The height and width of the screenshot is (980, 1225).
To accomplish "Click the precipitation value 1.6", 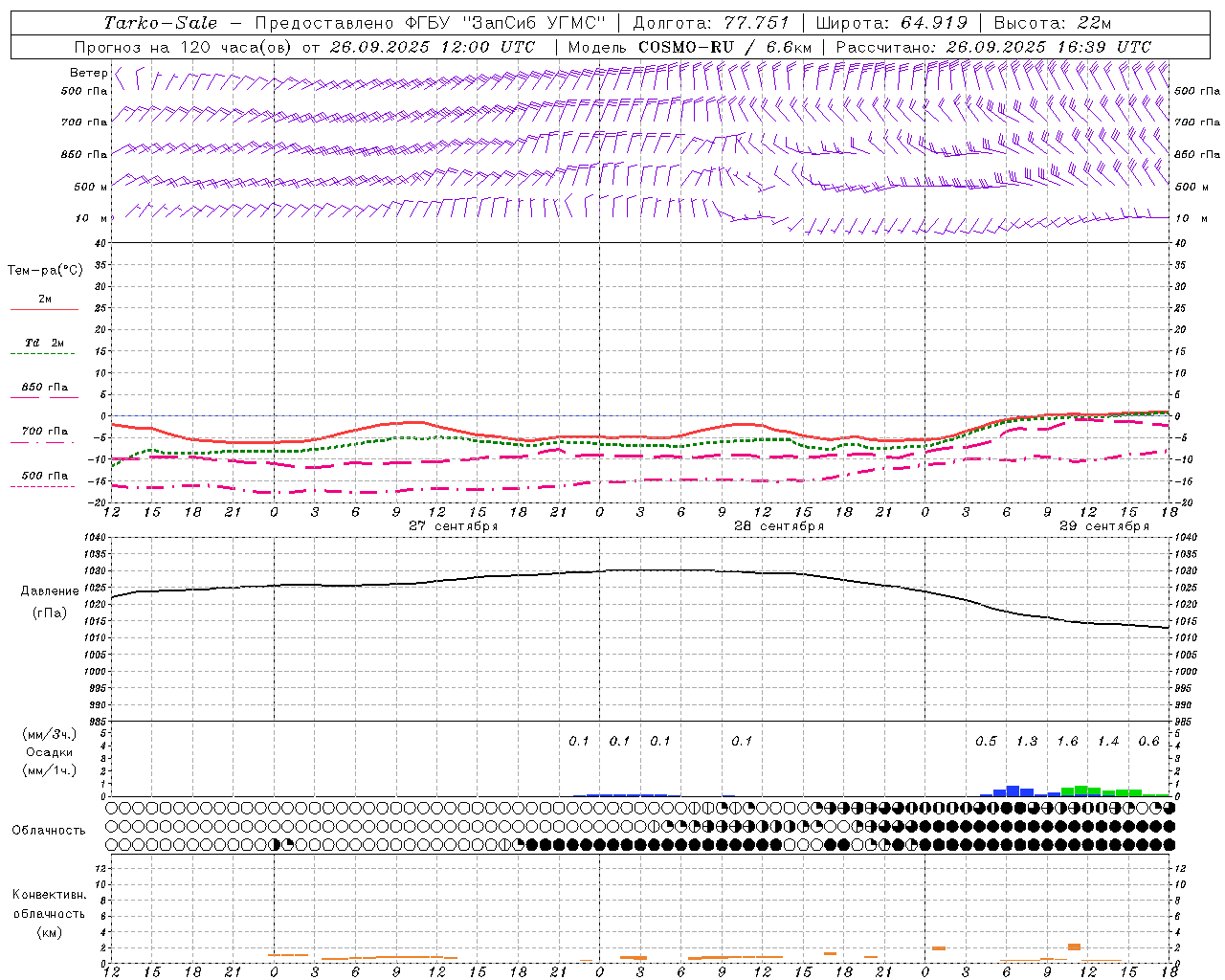I will click(x=1067, y=742).
